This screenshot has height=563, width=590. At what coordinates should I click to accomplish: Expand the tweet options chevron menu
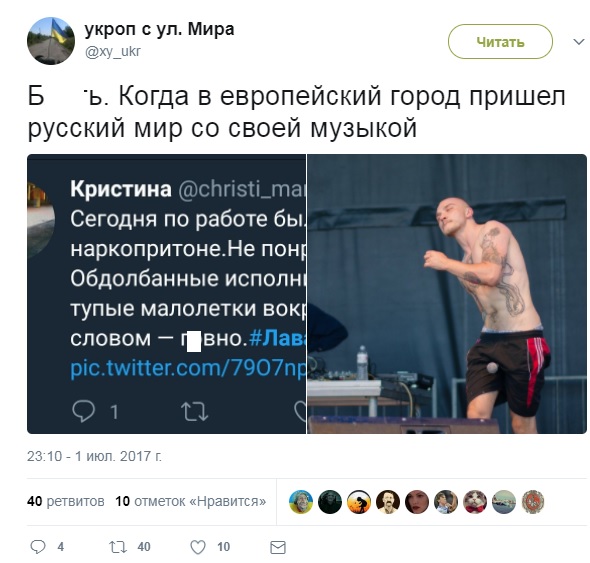click(579, 41)
